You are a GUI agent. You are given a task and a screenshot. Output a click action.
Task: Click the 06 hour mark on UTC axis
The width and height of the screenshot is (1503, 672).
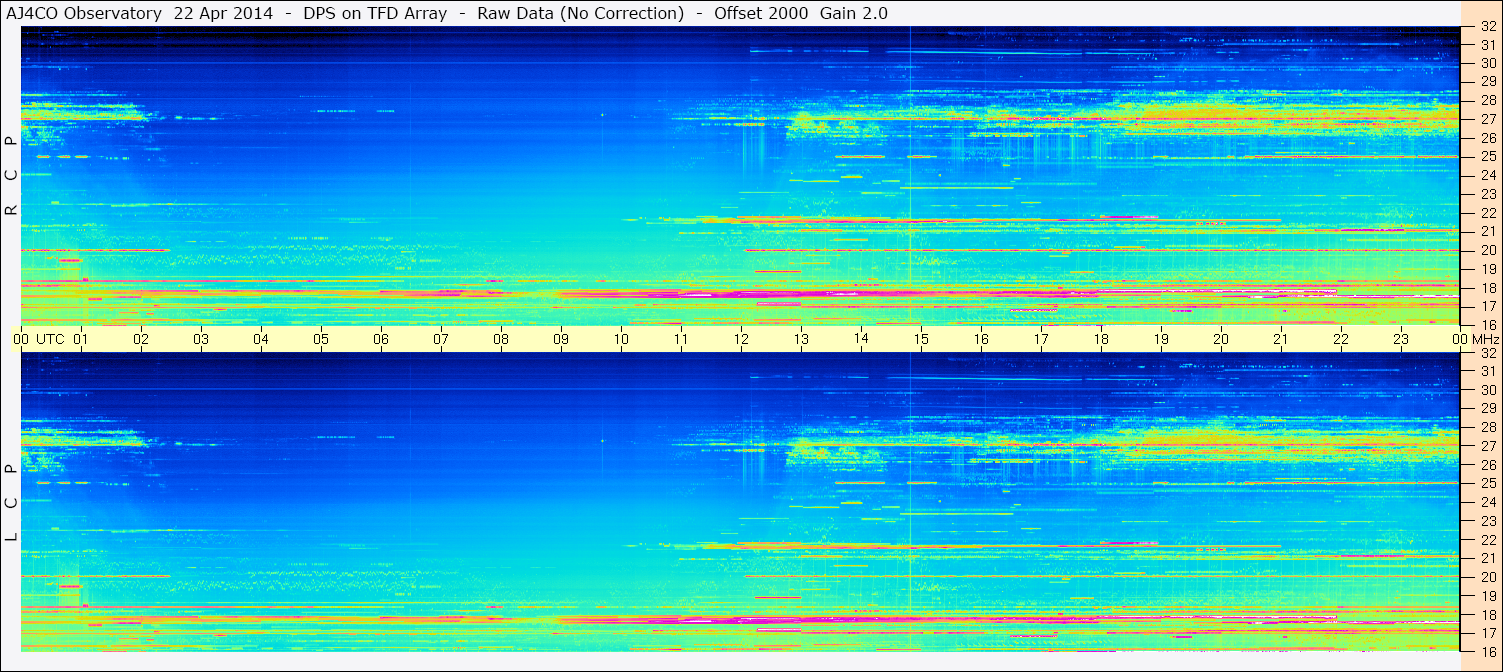pyautogui.click(x=381, y=339)
